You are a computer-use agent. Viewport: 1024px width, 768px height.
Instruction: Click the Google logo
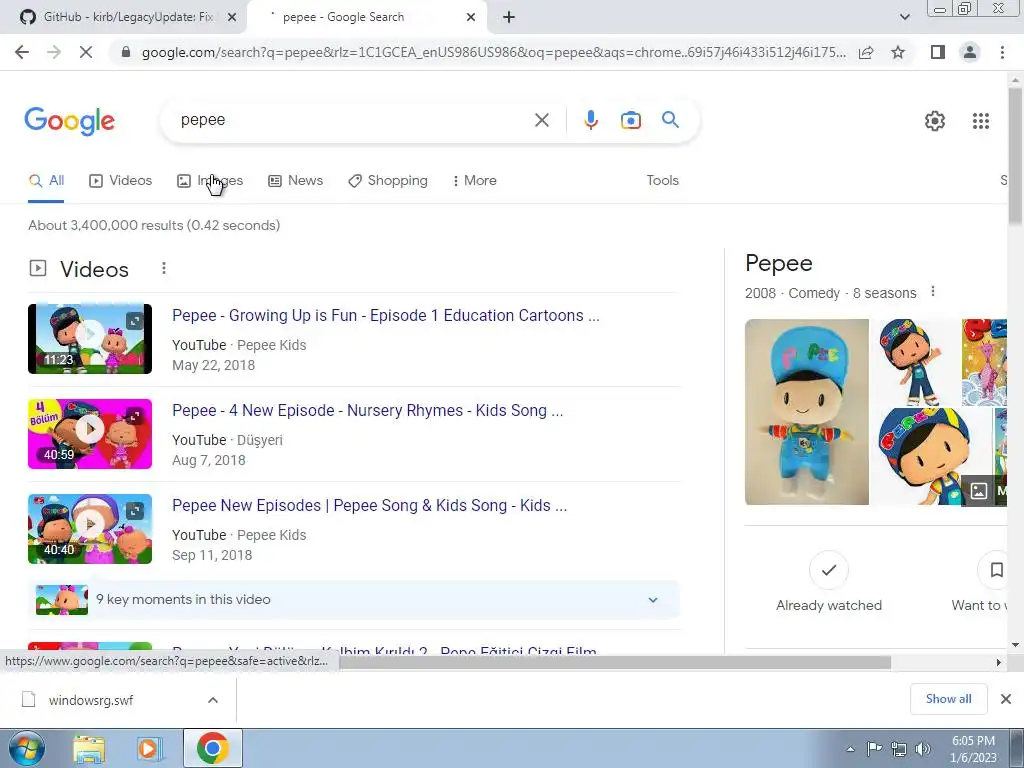(x=69, y=121)
